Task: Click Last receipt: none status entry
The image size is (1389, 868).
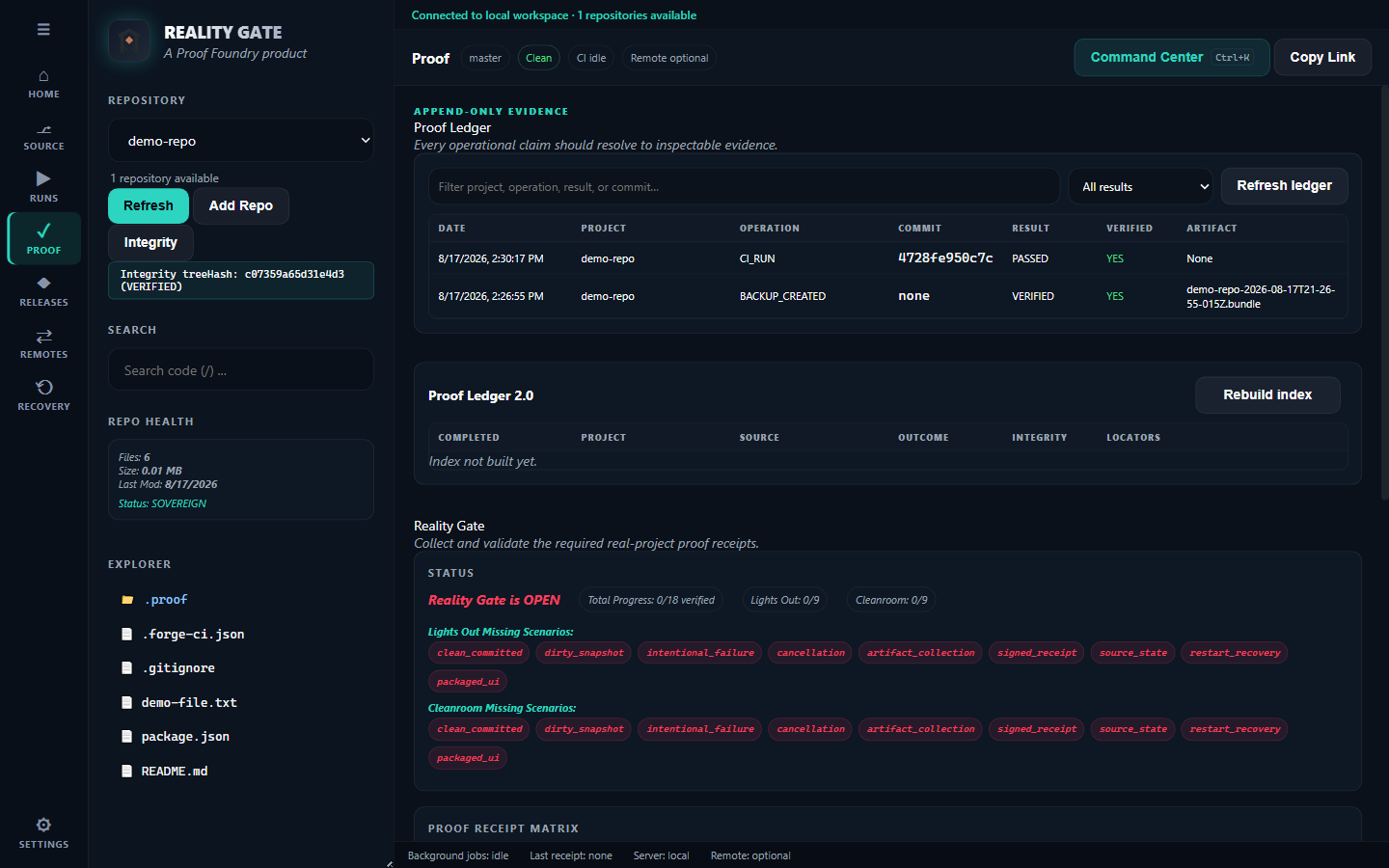Action: point(571,855)
